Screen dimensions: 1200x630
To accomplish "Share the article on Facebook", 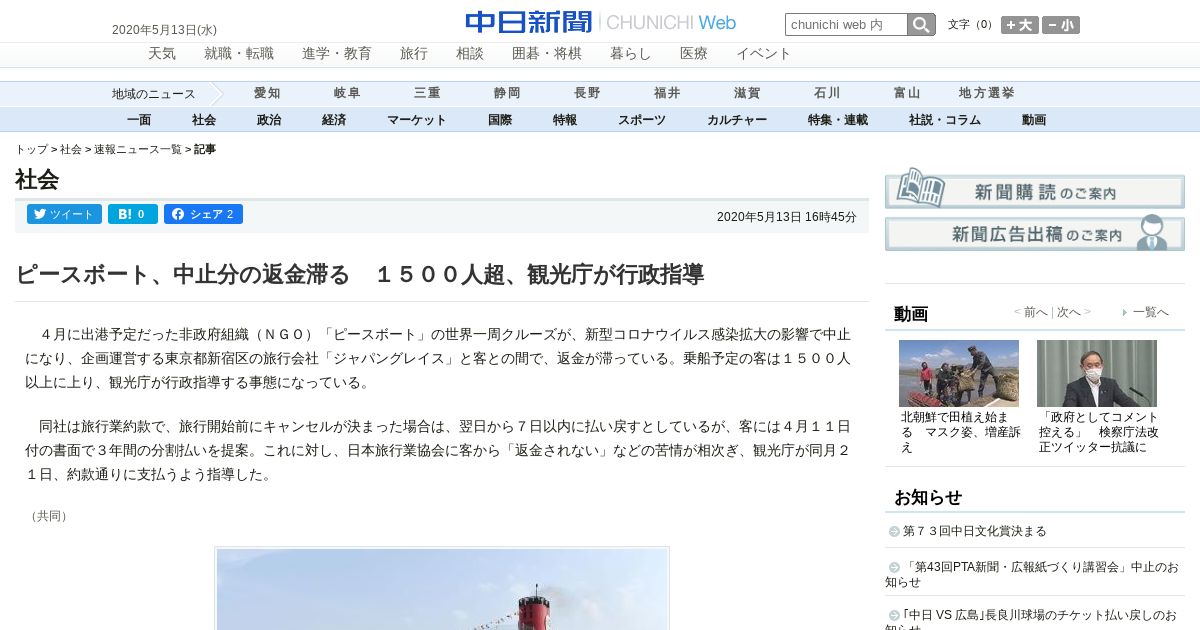I will (x=203, y=214).
